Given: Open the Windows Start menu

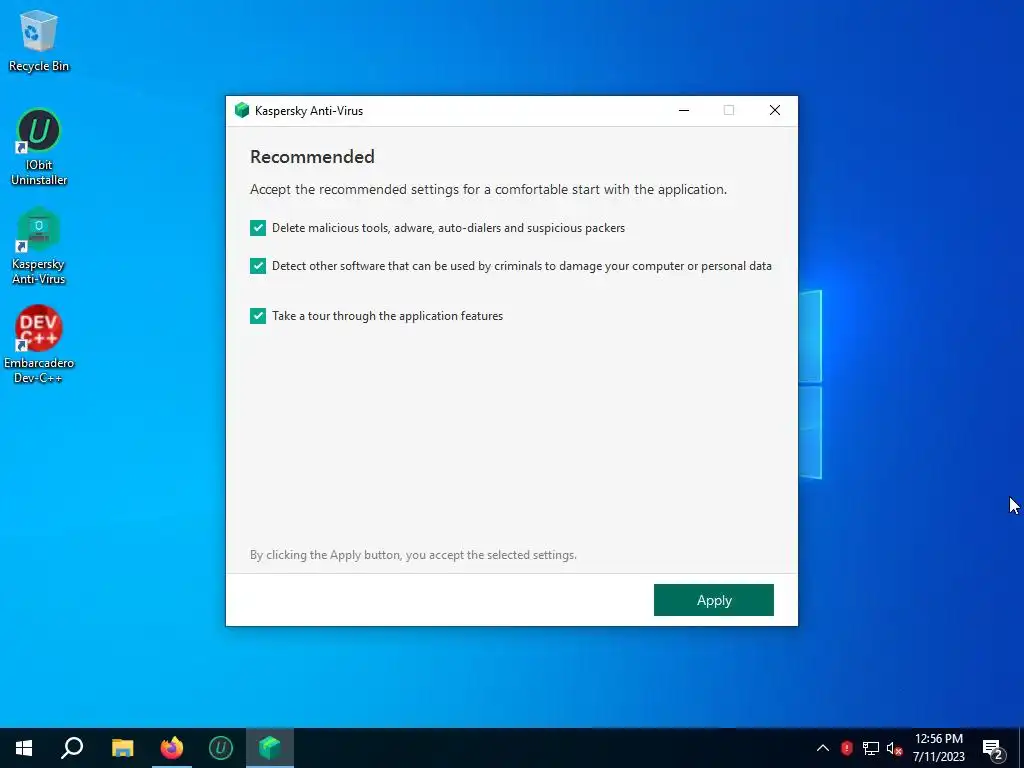Looking at the screenshot, I should tap(24, 748).
